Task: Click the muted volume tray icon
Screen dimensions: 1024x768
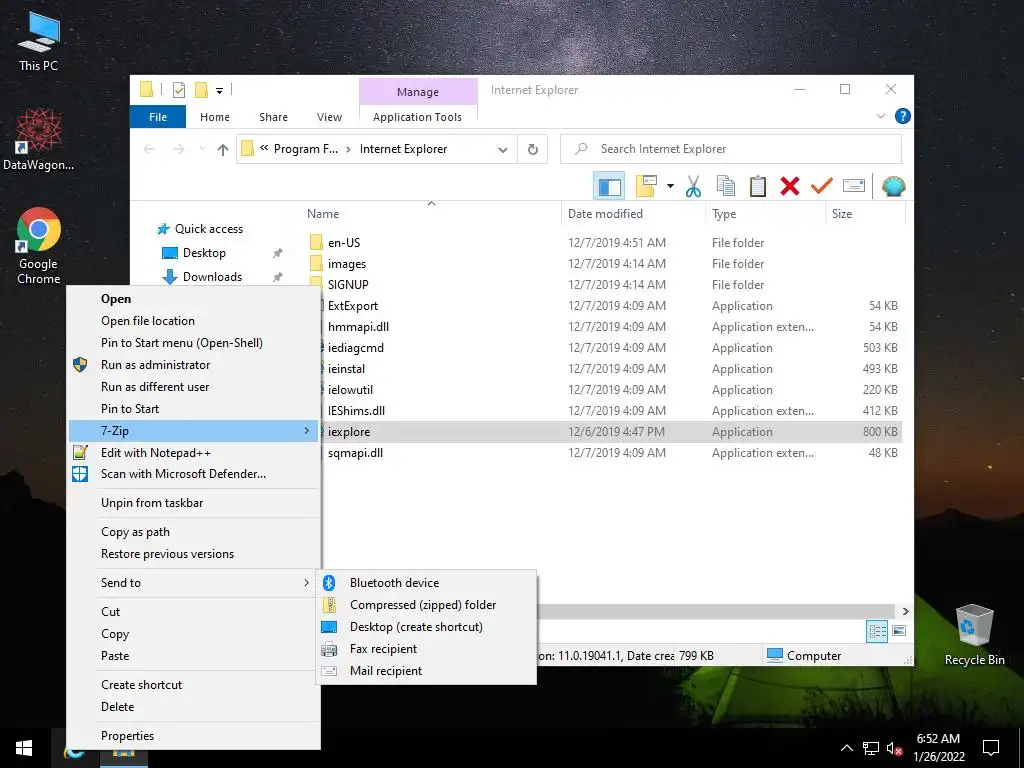Action: tap(895, 748)
